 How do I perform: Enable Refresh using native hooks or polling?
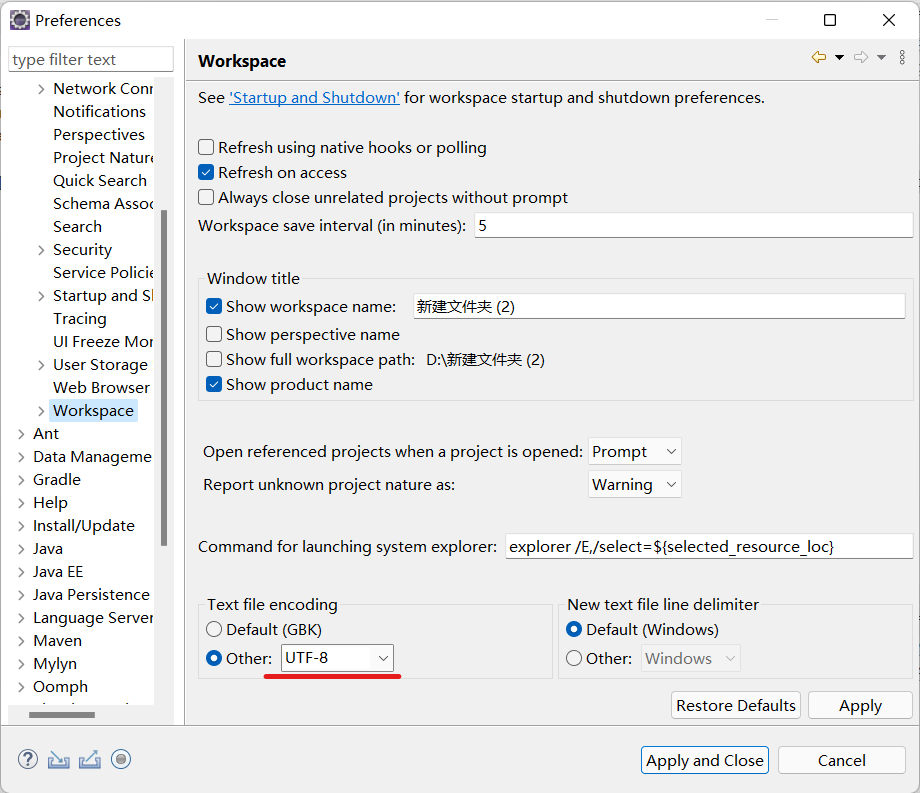(x=206, y=148)
